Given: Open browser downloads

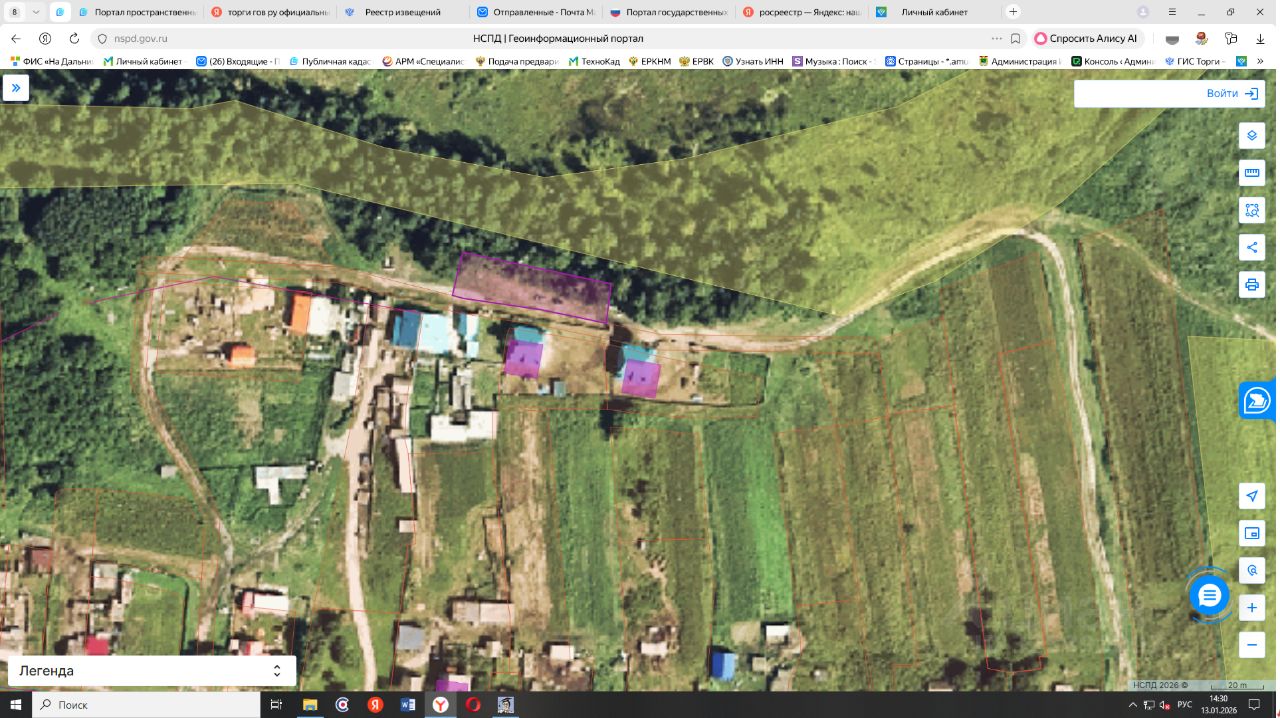Looking at the screenshot, I should [x=1259, y=38].
